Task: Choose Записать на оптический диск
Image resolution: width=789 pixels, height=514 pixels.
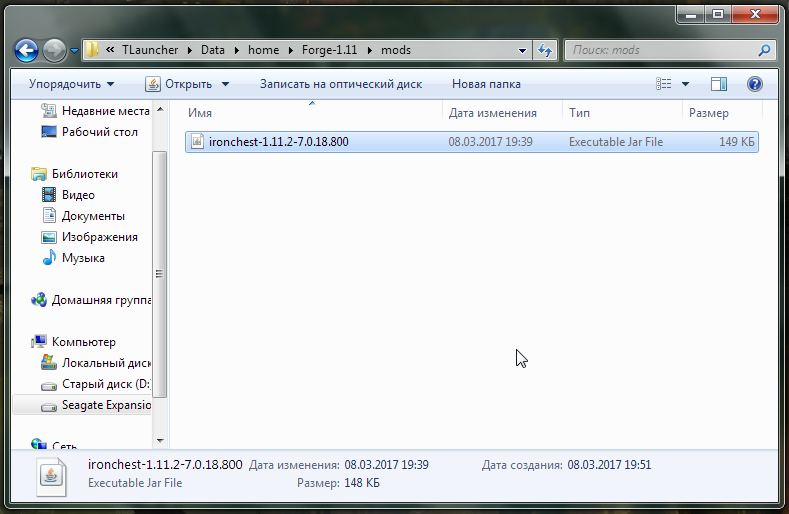Action: click(341, 84)
